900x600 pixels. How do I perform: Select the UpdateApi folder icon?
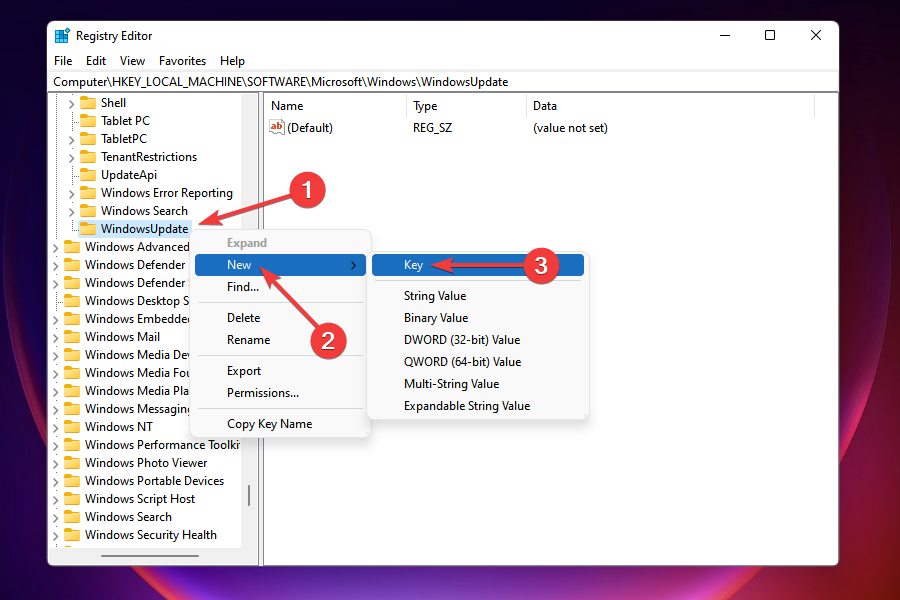pos(88,175)
